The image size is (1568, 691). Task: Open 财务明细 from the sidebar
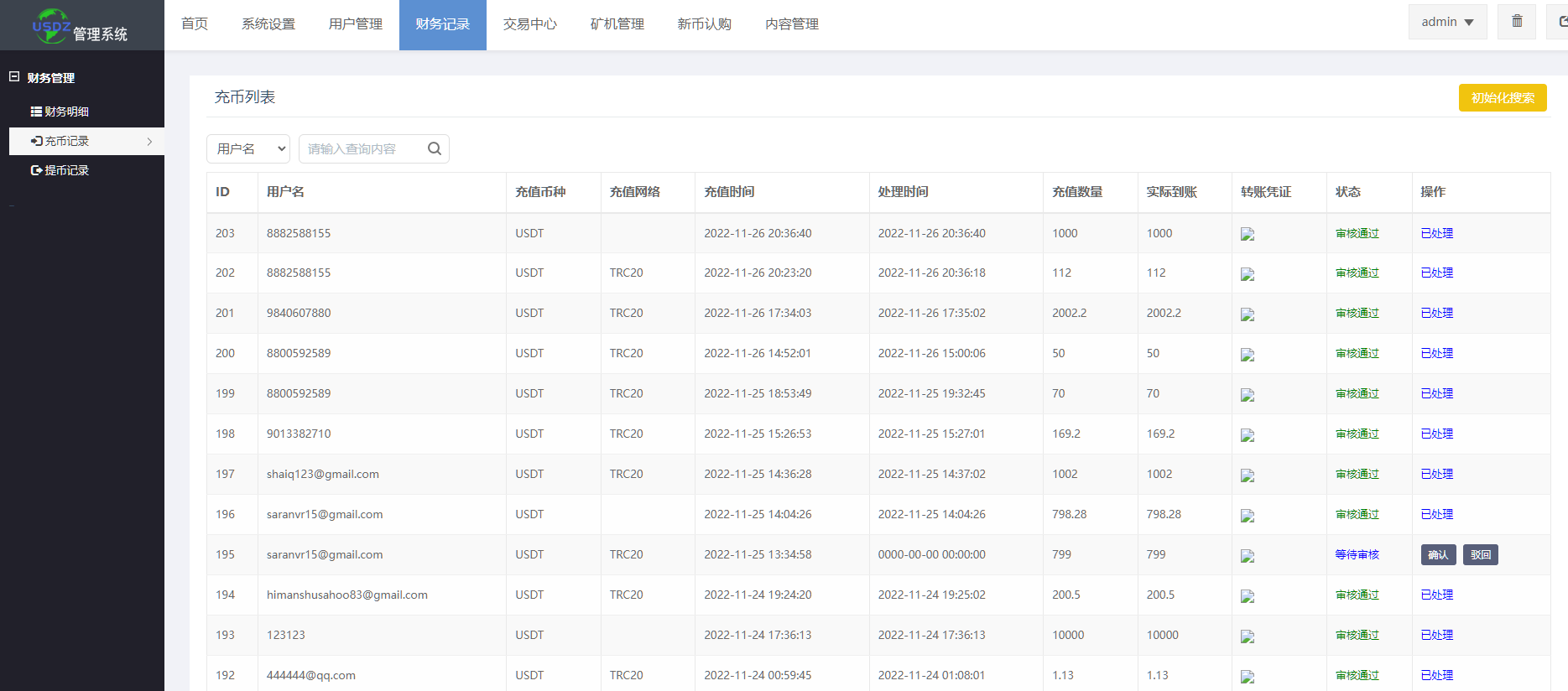coord(60,112)
